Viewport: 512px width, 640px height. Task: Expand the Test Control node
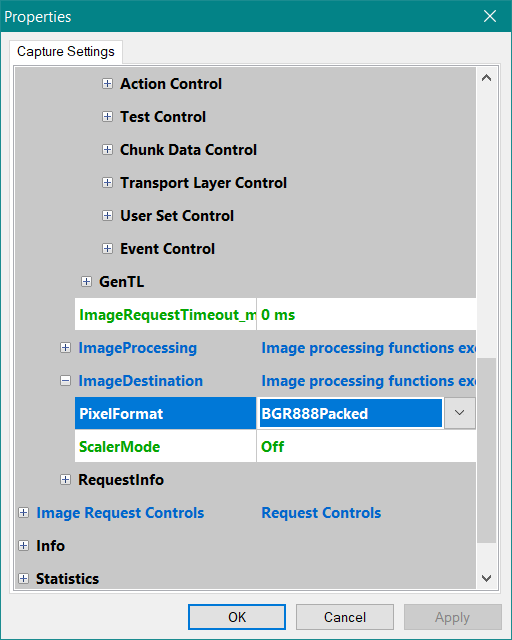click(107, 117)
